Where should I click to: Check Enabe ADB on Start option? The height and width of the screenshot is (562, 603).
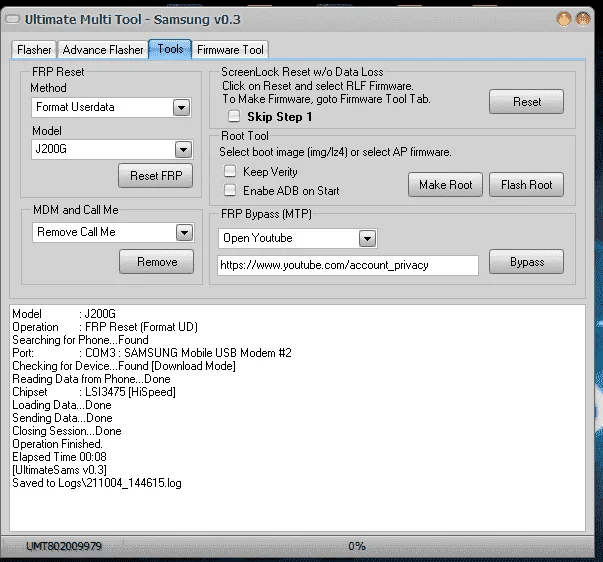coord(230,190)
